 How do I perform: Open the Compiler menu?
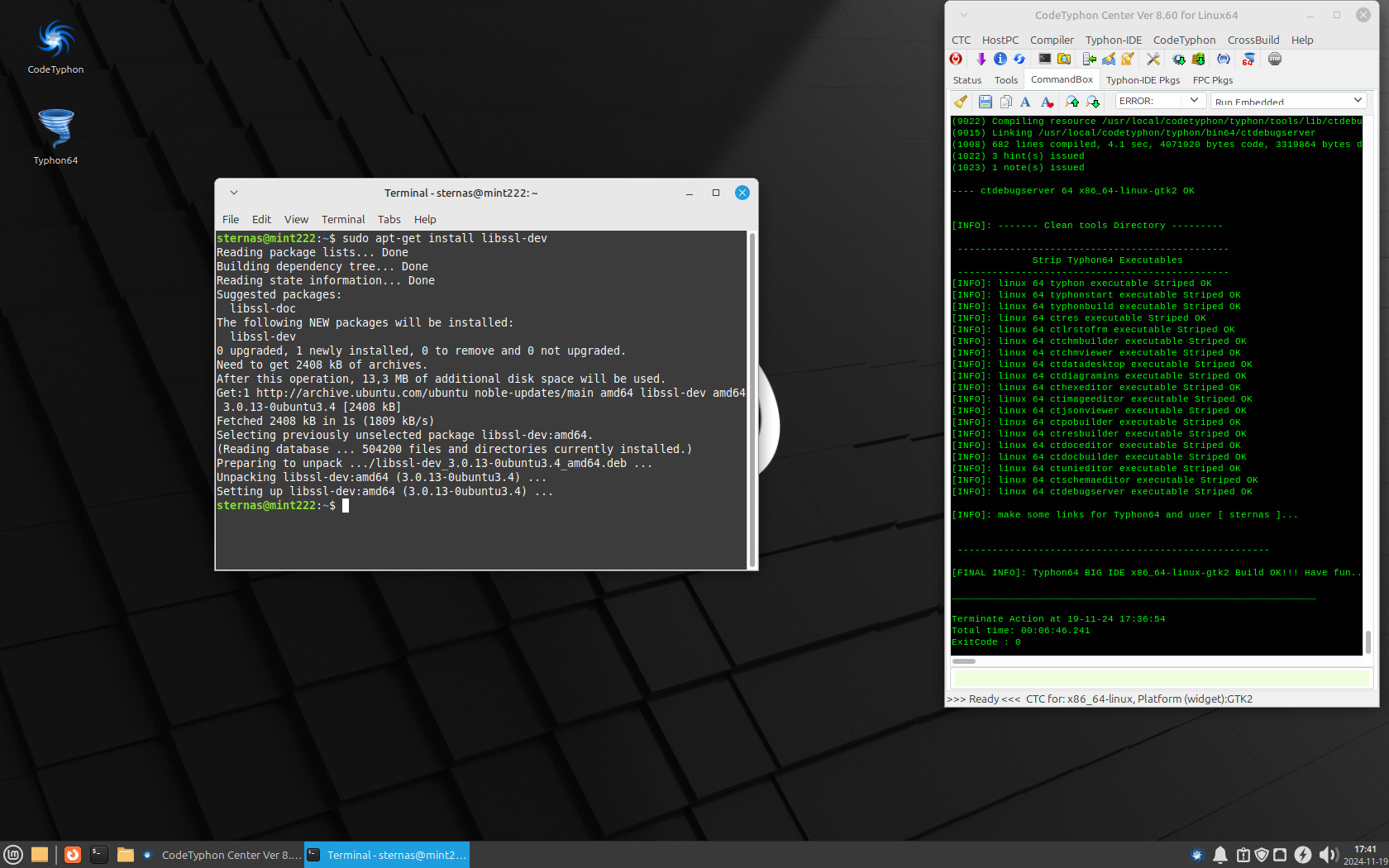(x=1052, y=40)
